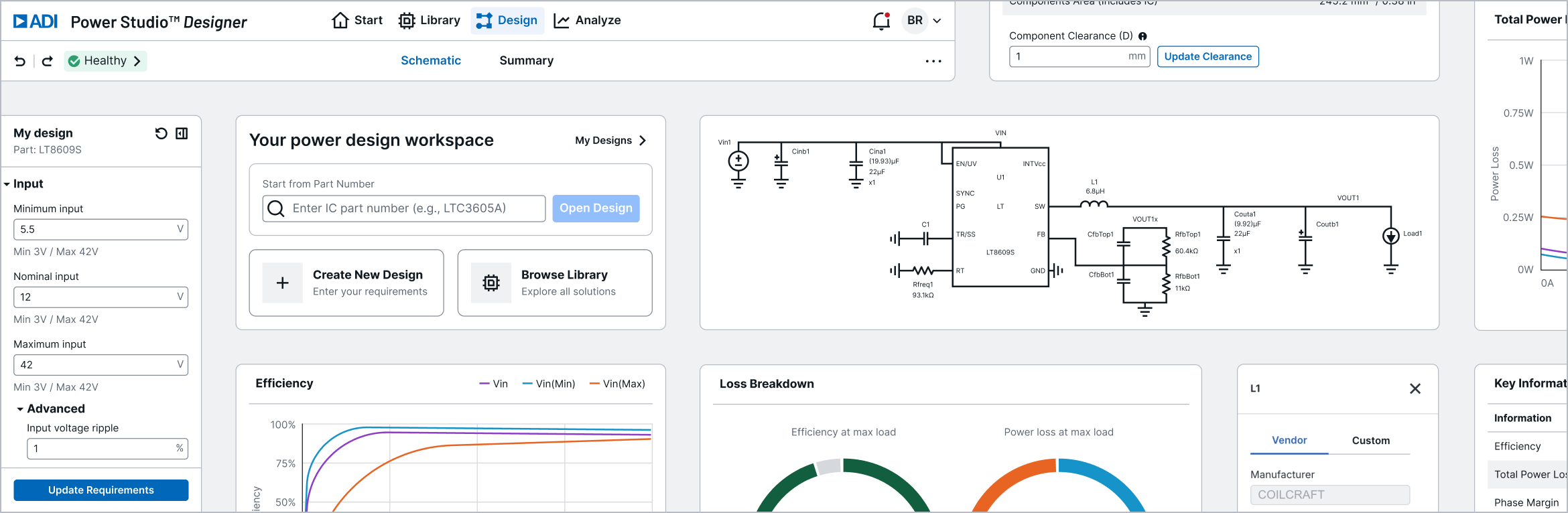Collapse the Input section
This screenshot has height=513, width=1568.
click(7, 184)
